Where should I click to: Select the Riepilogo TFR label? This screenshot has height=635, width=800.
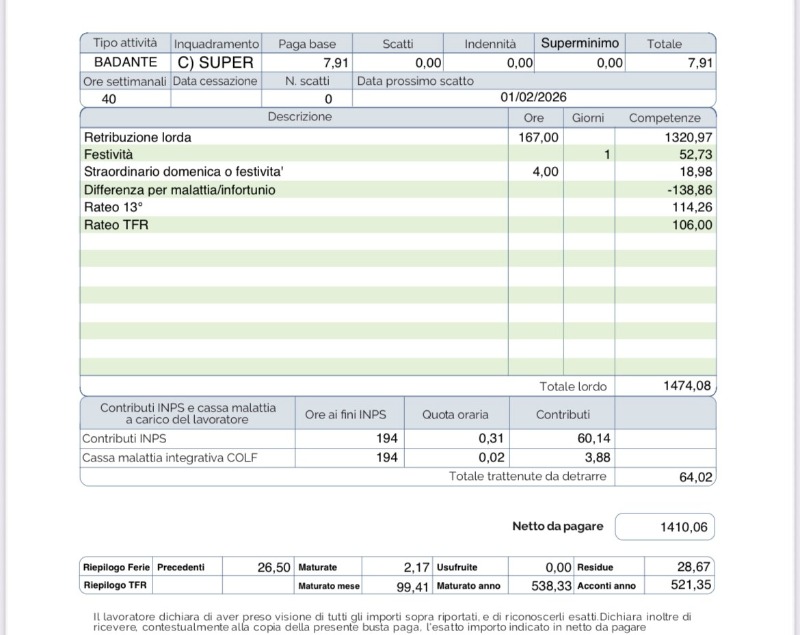[x=114, y=586]
